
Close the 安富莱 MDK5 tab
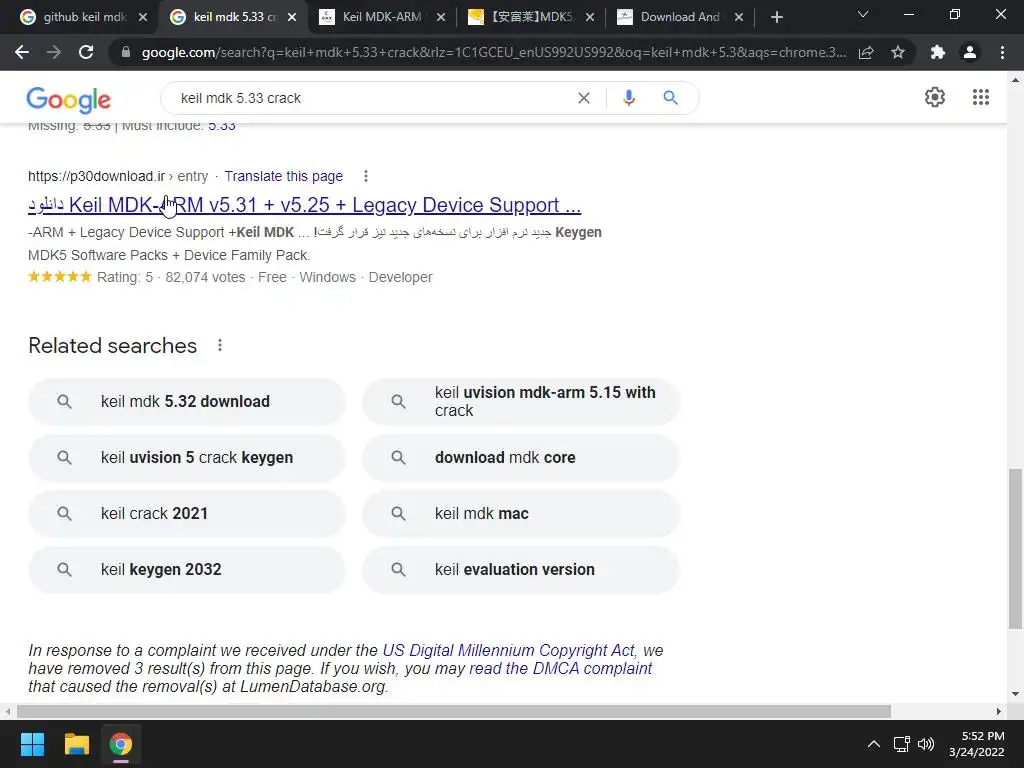click(x=590, y=18)
